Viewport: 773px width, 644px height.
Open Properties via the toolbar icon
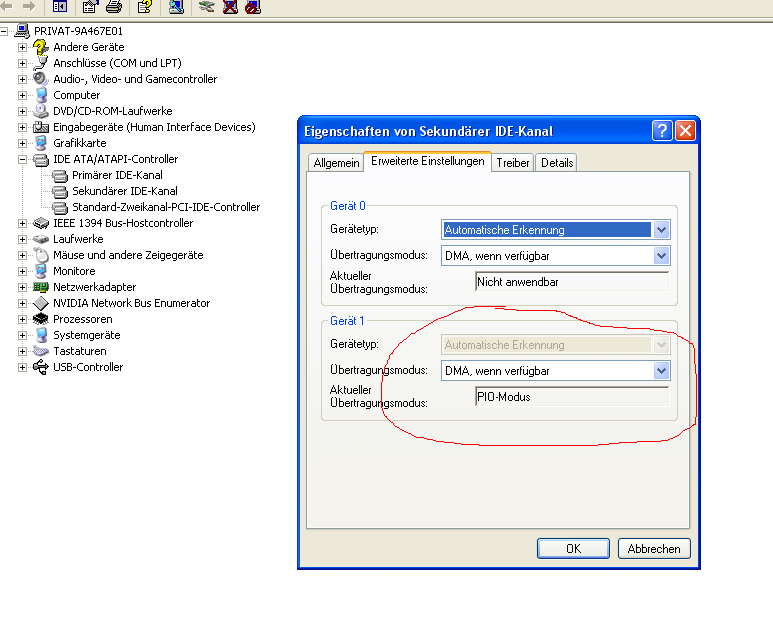click(x=90, y=6)
